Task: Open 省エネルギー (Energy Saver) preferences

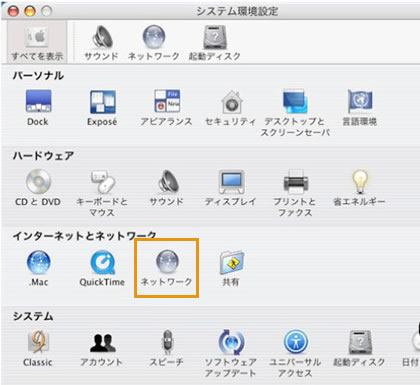Action: point(360,187)
